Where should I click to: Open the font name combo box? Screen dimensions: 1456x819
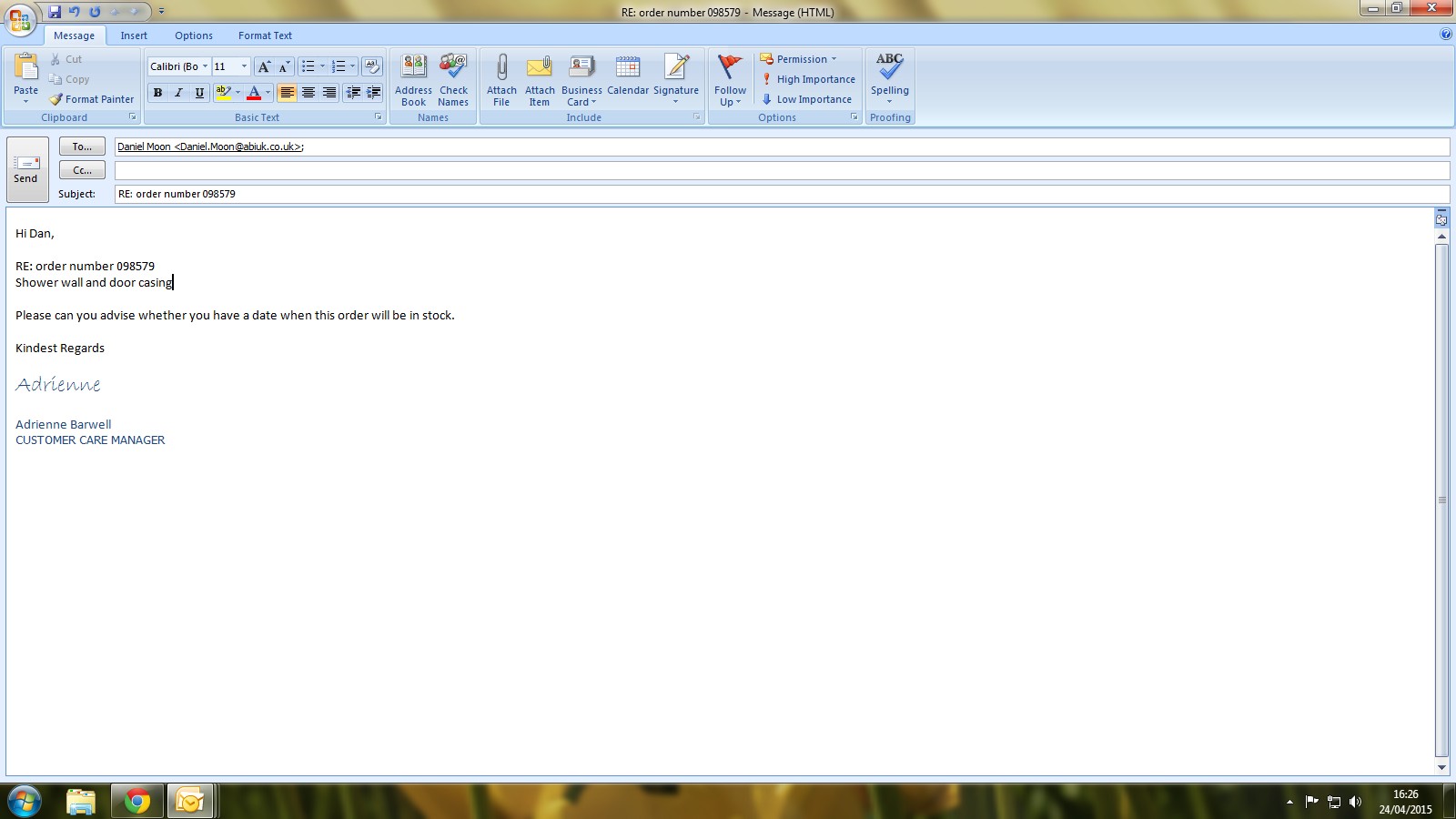point(179,66)
